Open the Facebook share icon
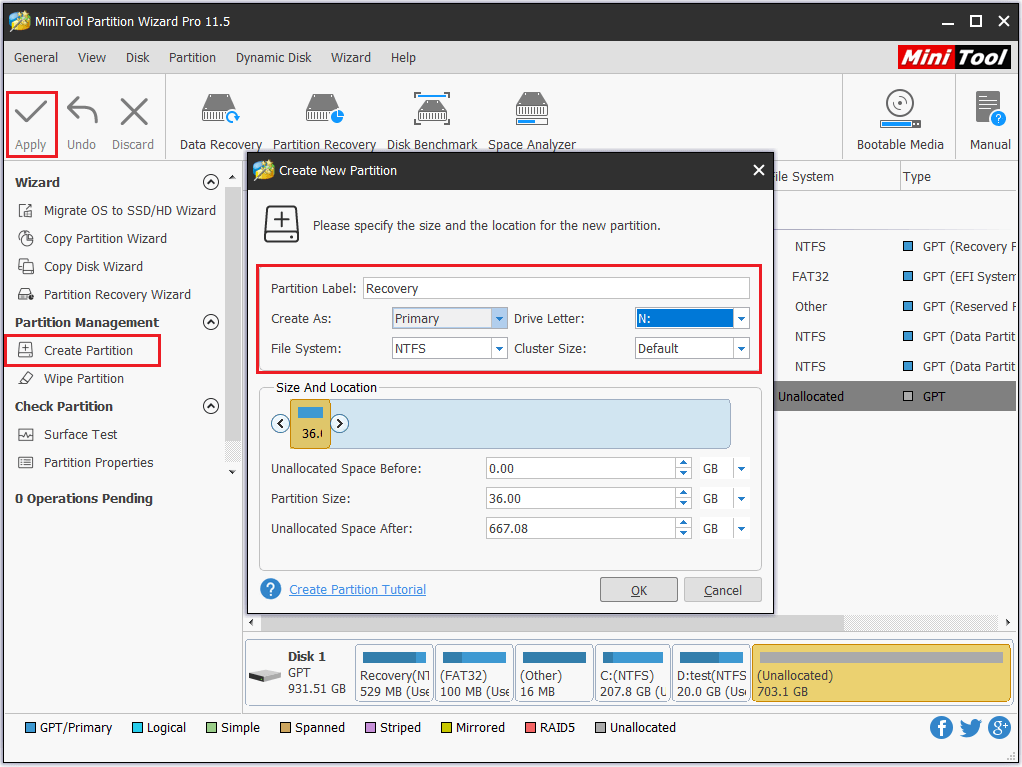 point(941,727)
